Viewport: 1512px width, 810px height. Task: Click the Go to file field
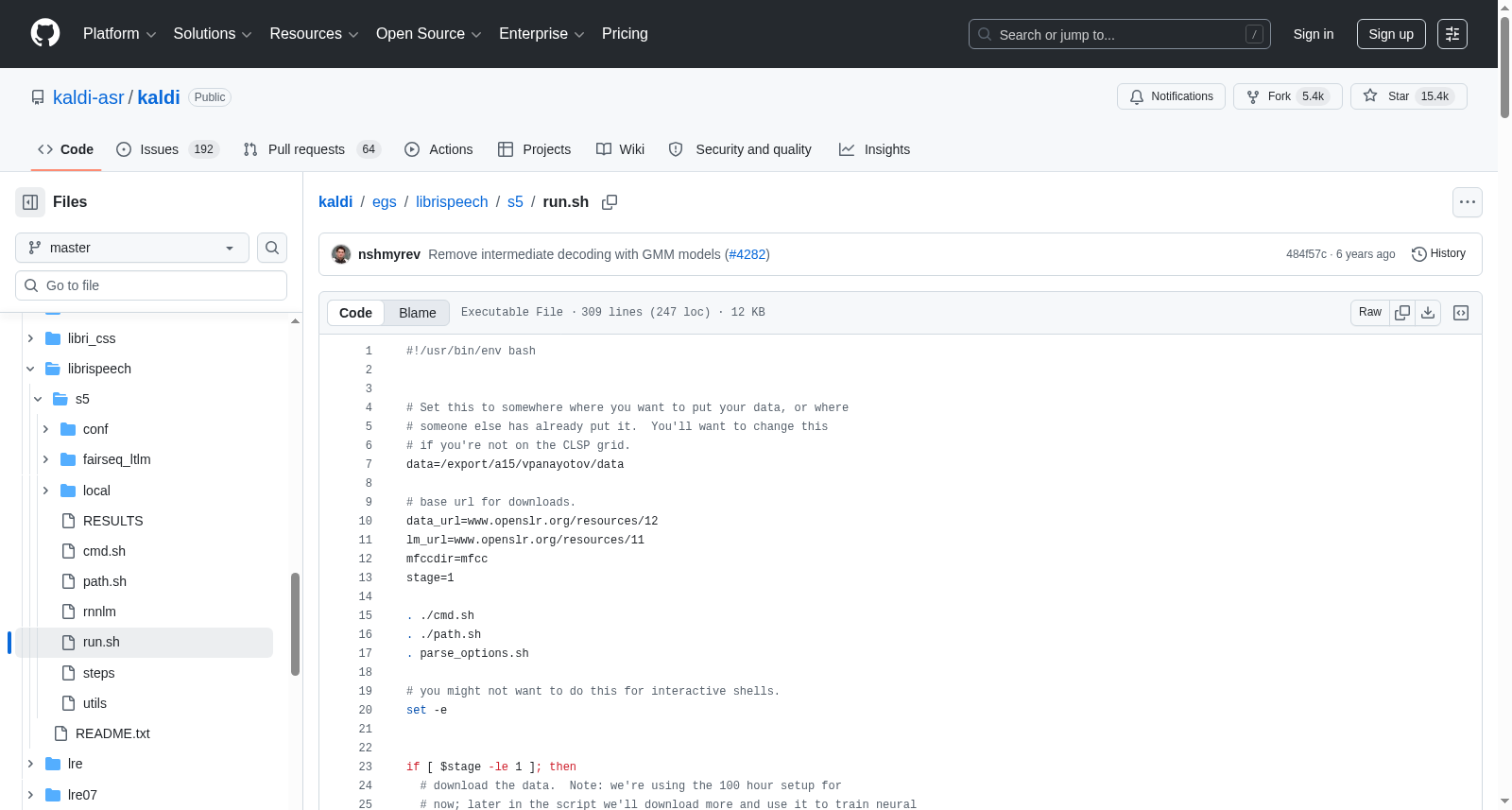pos(151,285)
